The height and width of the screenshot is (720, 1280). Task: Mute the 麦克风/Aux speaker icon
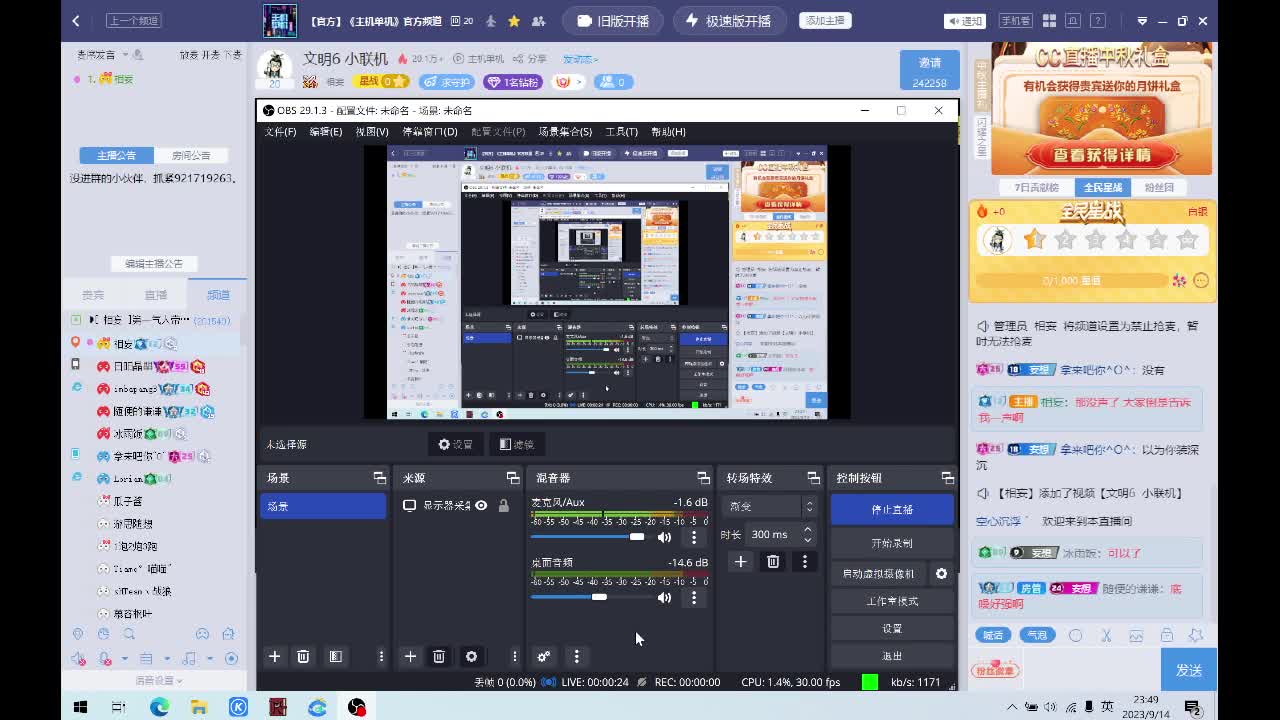coord(664,537)
